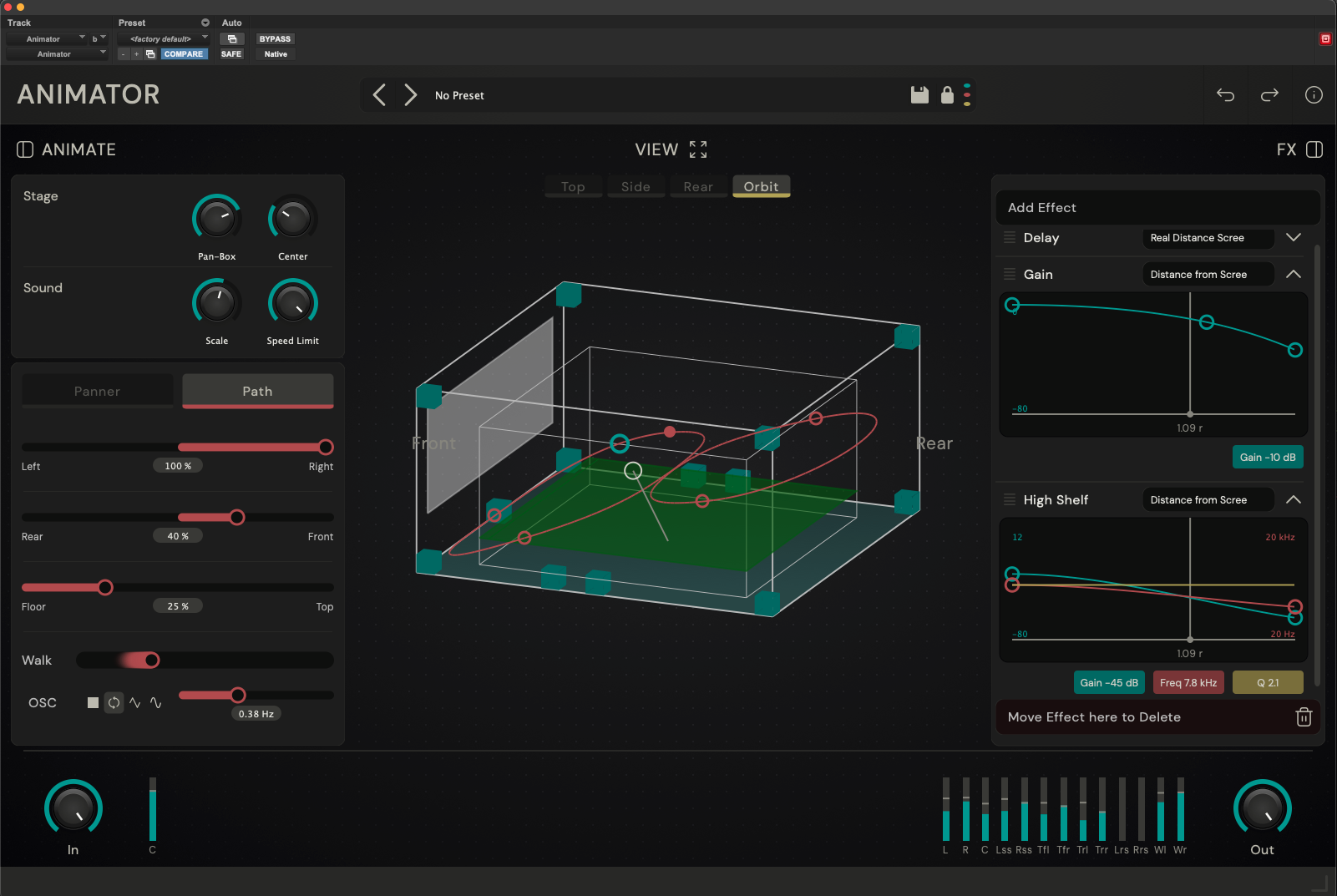Enable automation SAFE mode
The image size is (1337, 896).
(231, 54)
